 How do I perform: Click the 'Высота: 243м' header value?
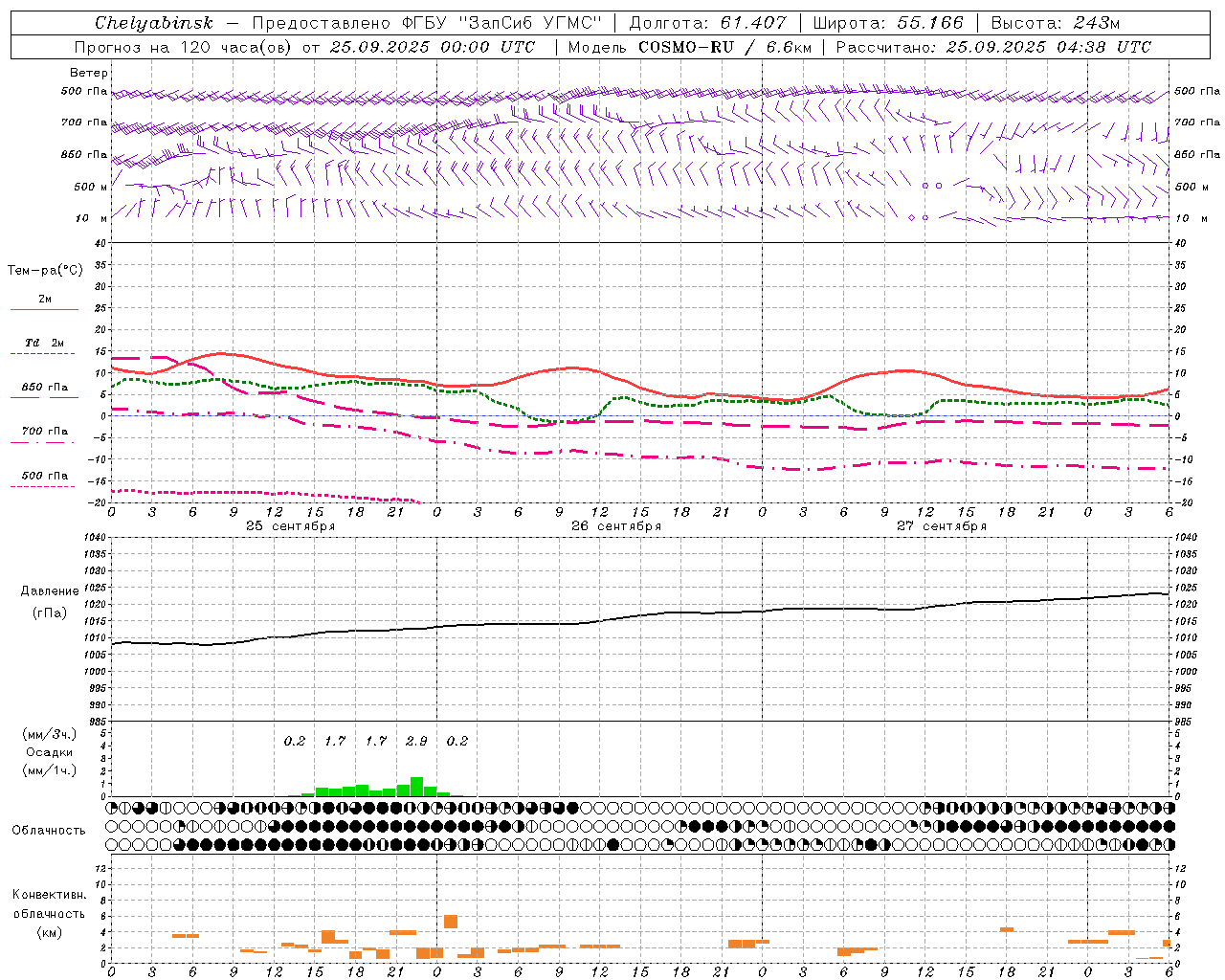[x=1056, y=23]
